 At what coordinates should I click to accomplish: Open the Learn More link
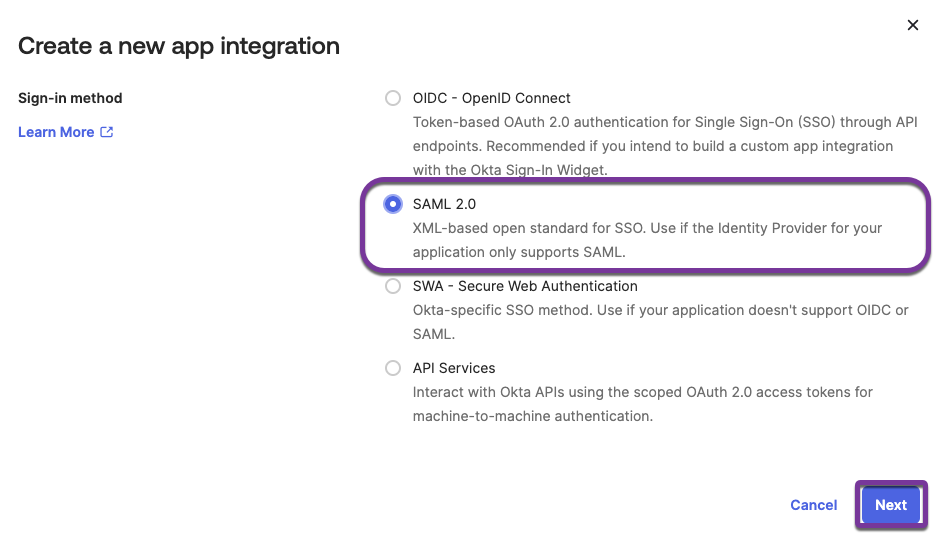[56, 132]
